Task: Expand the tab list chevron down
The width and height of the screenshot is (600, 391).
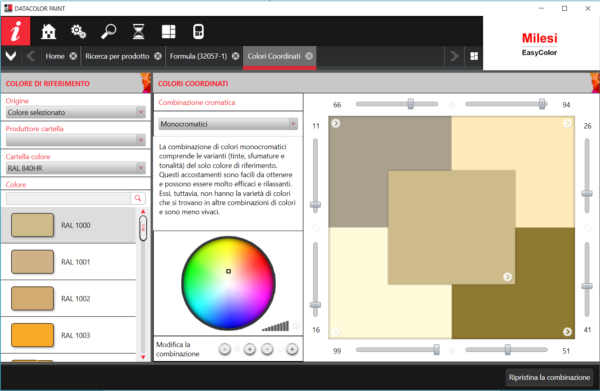Action: (x=11, y=56)
